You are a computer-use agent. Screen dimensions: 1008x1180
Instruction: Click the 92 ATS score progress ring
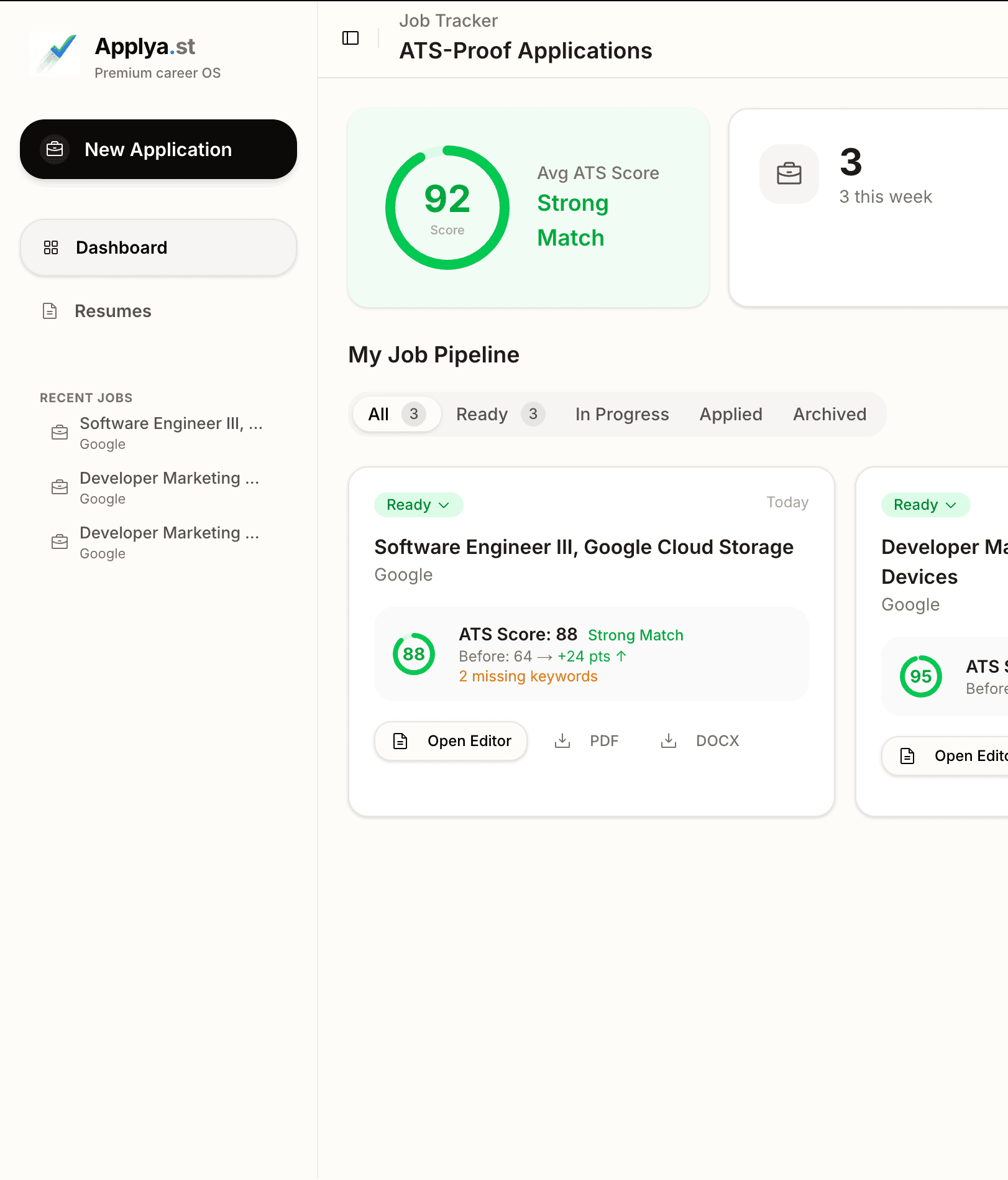(x=447, y=207)
